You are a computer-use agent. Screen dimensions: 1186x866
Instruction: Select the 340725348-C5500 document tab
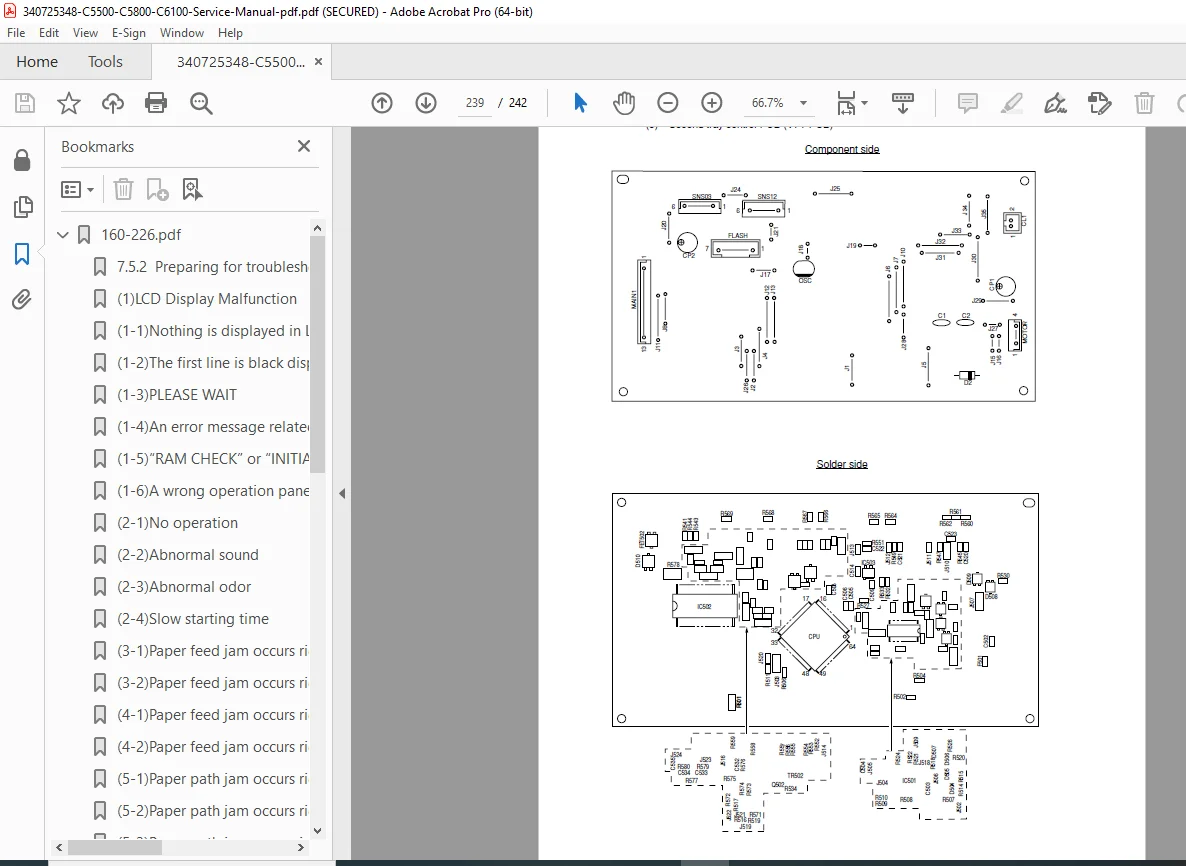tap(241, 62)
